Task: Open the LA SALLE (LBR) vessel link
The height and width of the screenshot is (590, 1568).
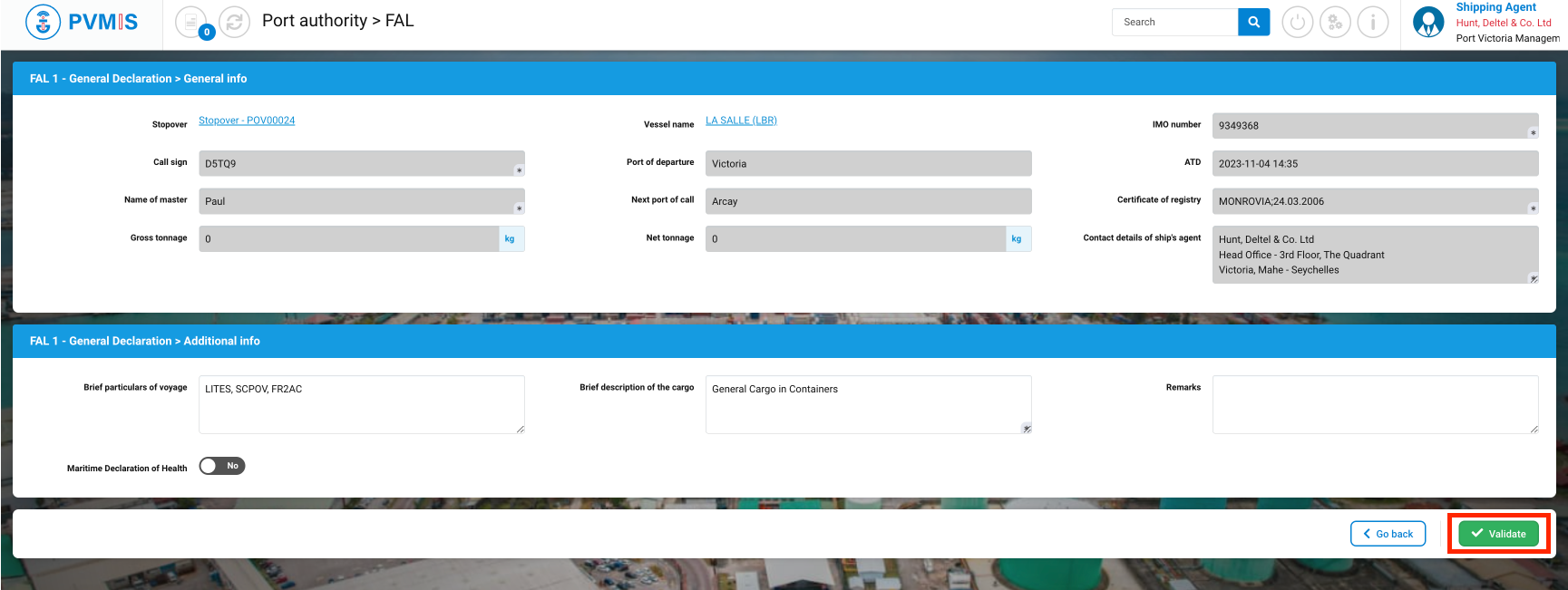Action: 741,121
